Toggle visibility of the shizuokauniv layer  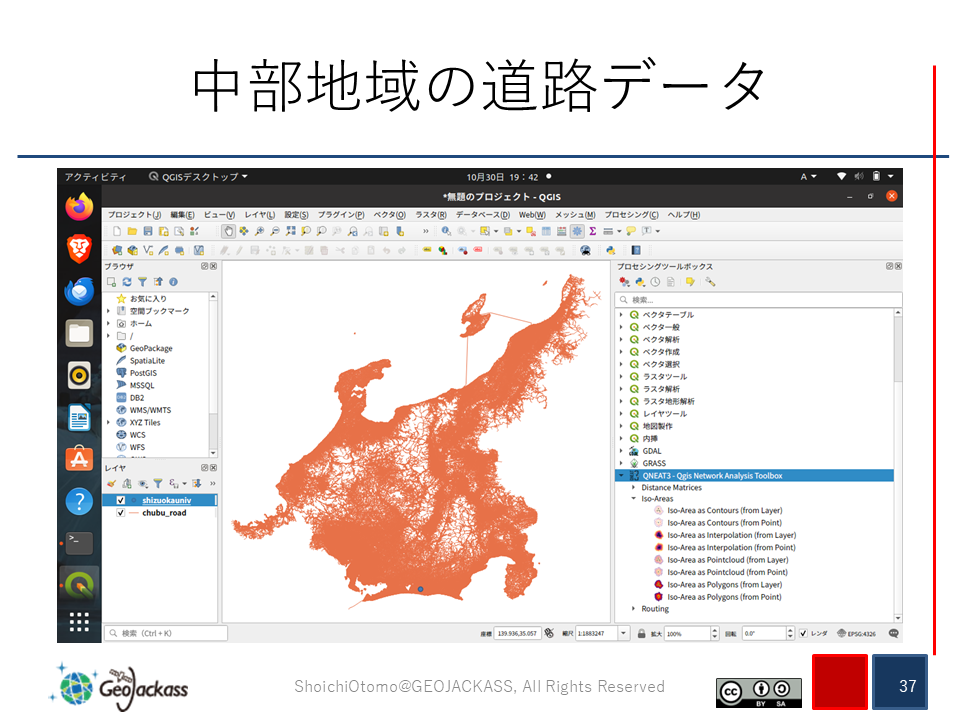click(x=121, y=500)
